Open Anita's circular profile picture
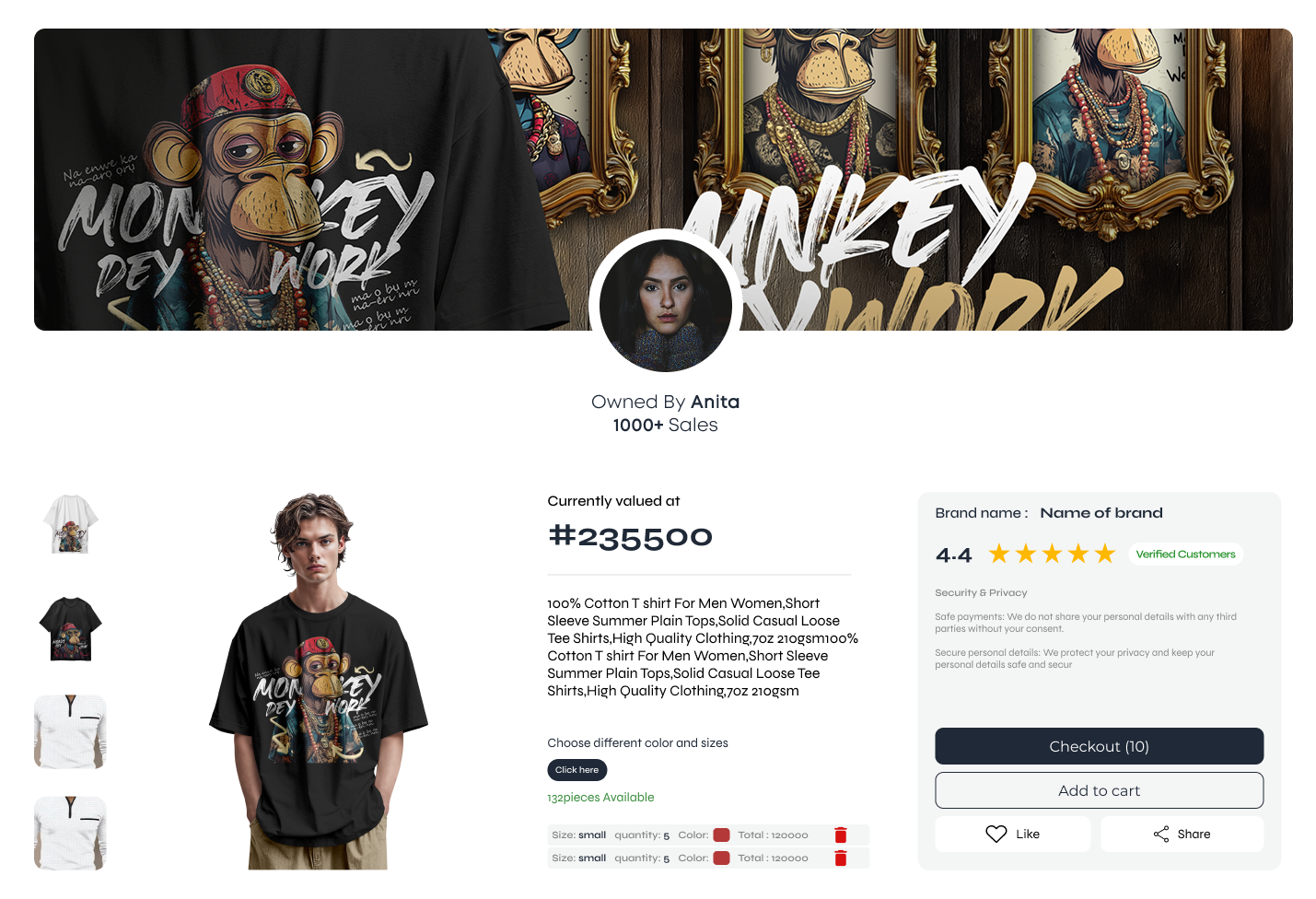1316x899 pixels. (665, 306)
